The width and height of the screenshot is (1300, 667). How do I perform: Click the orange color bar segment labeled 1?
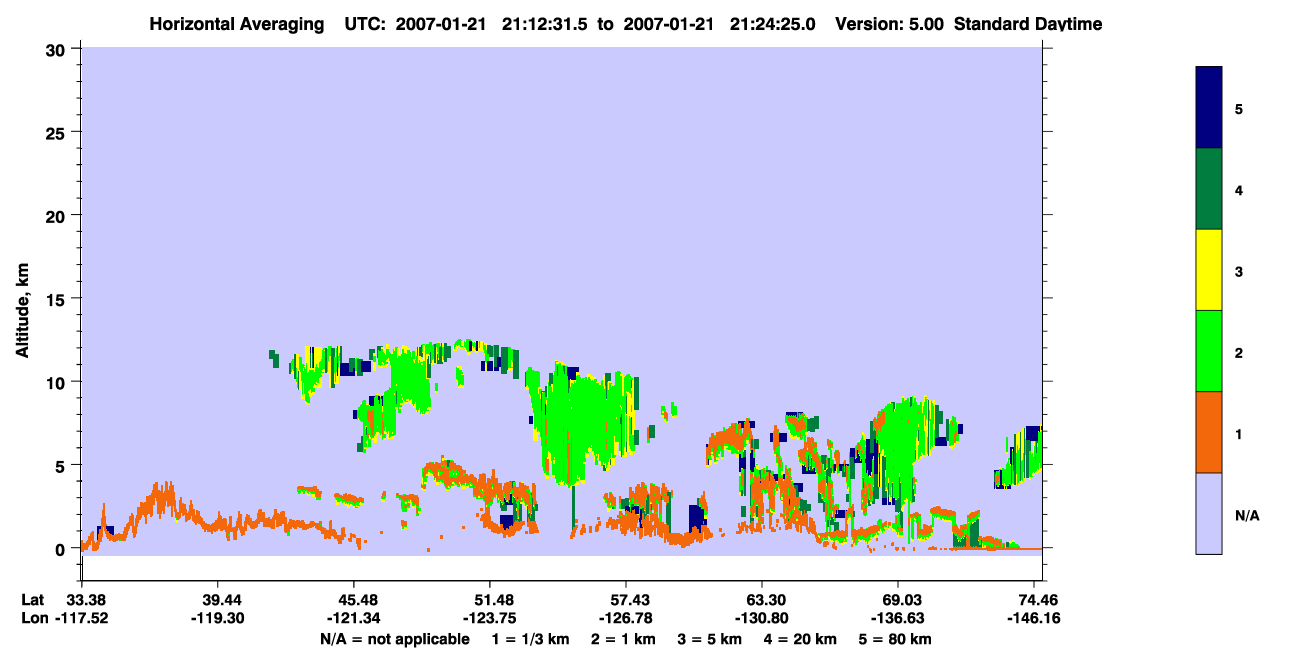tap(1209, 432)
